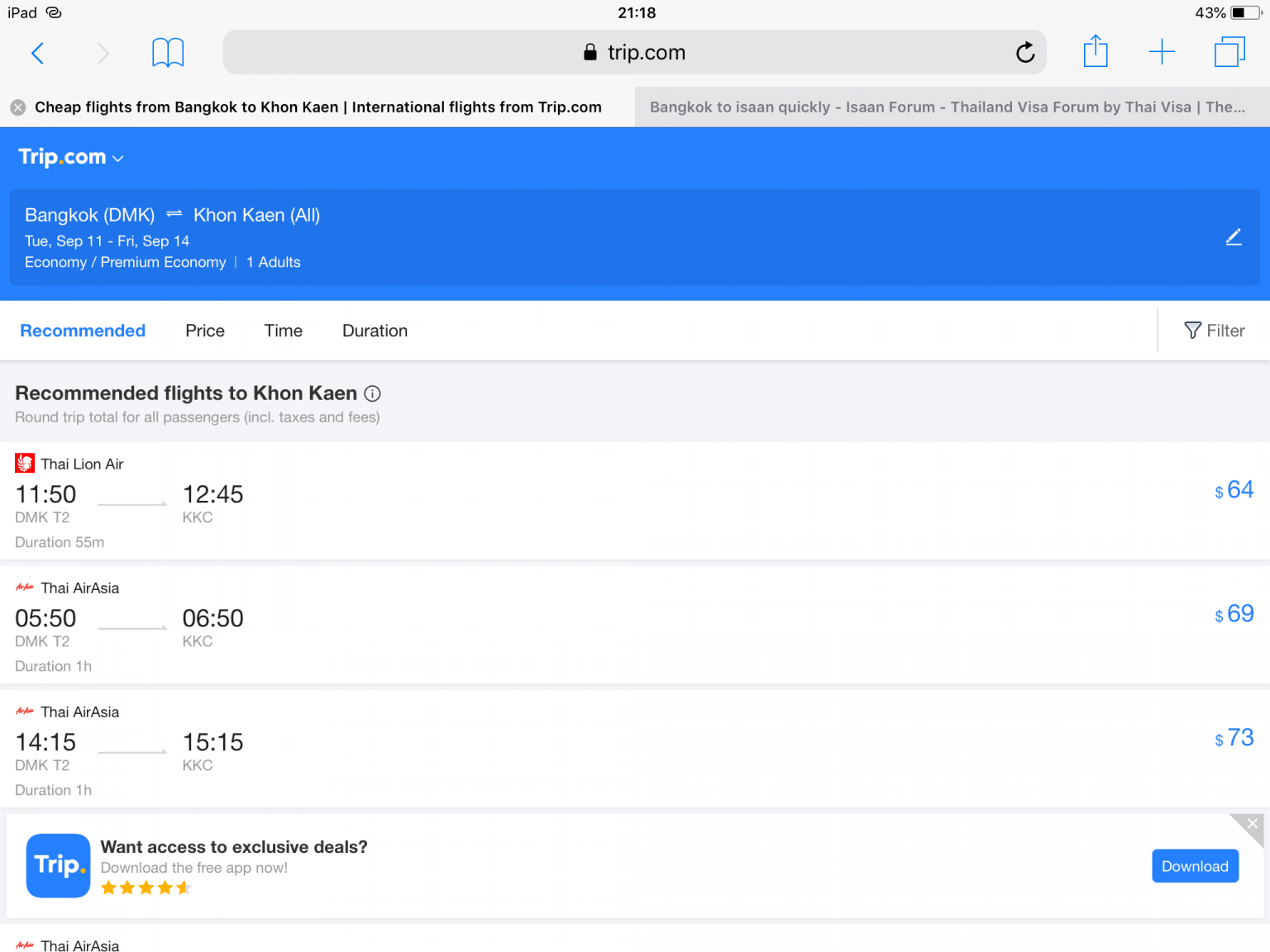This screenshot has width=1270, height=952.
Task: Click the hotspot link icon beside iPad
Action: point(54,12)
